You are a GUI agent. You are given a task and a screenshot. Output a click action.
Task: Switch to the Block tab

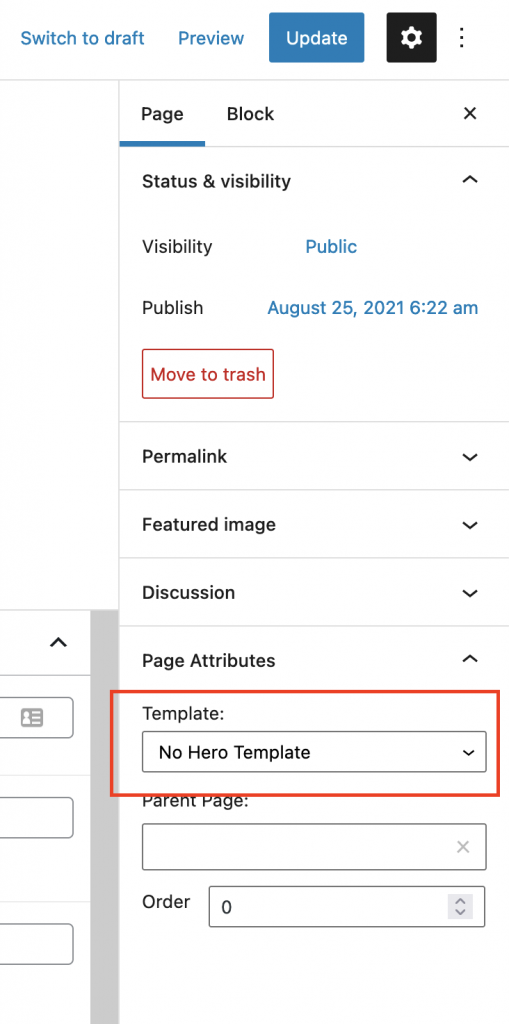tap(250, 114)
